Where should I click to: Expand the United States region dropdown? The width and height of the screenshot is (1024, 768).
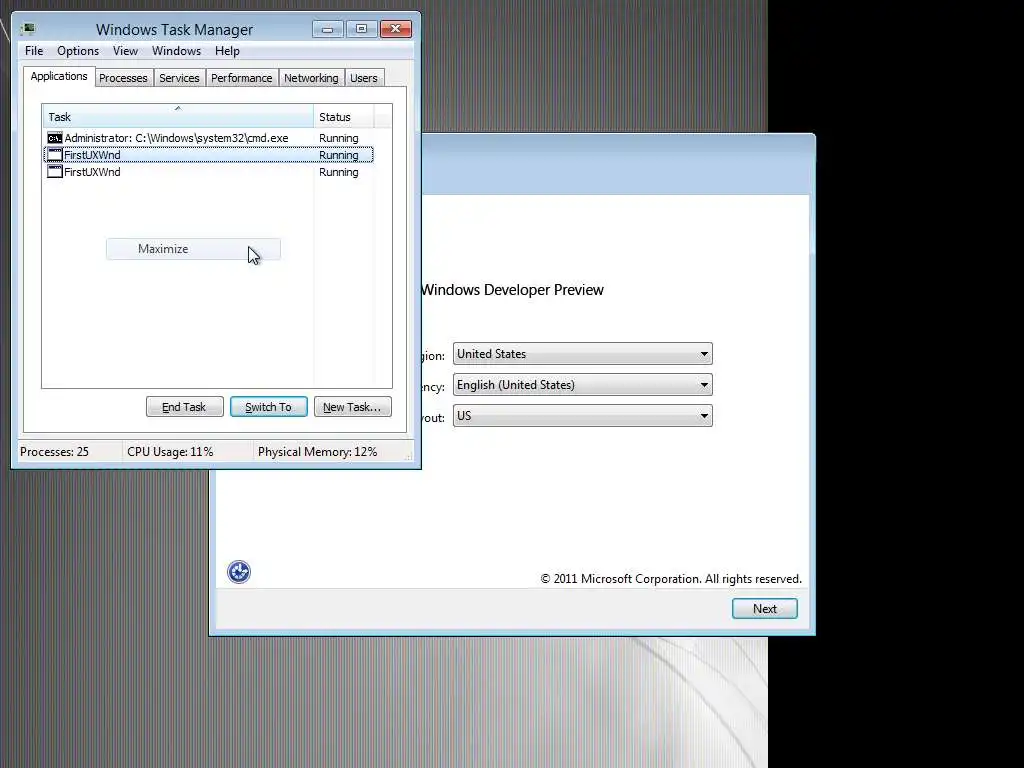pos(583,354)
